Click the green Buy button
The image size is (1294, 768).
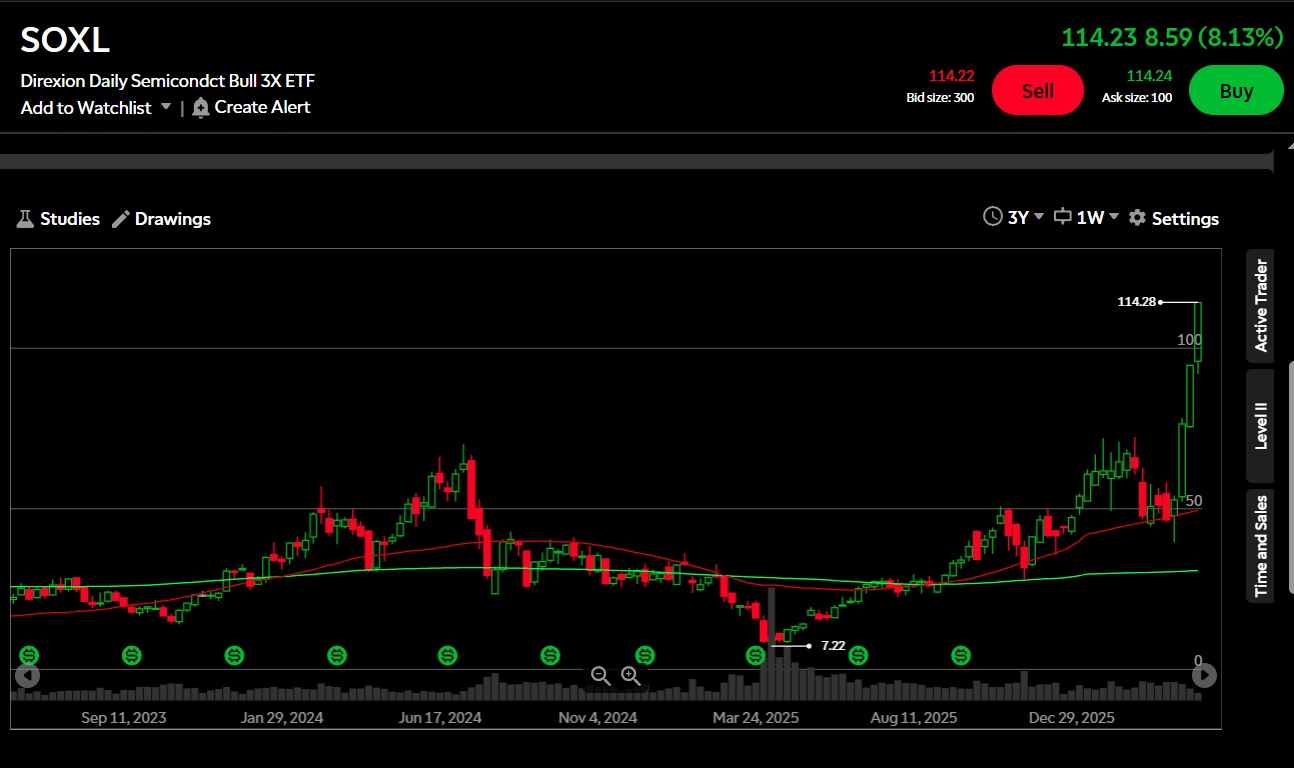click(x=1236, y=90)
